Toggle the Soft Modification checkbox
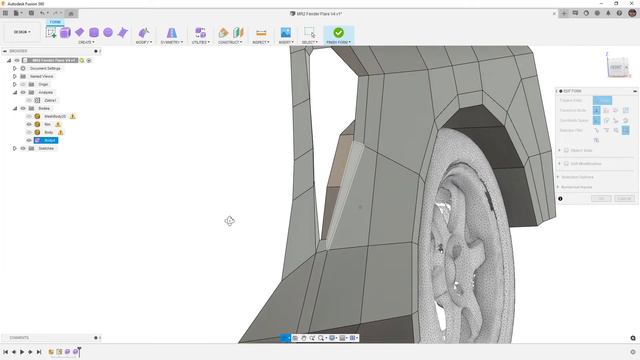Screen dimensions: 640x360 566,164
